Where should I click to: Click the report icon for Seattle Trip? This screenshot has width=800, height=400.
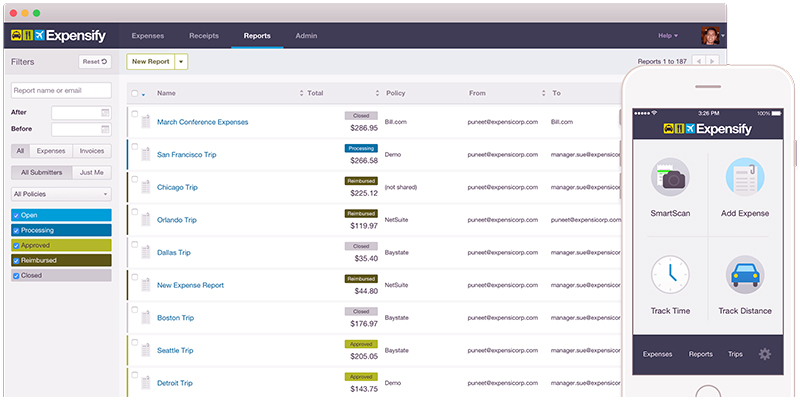(145, 351)
